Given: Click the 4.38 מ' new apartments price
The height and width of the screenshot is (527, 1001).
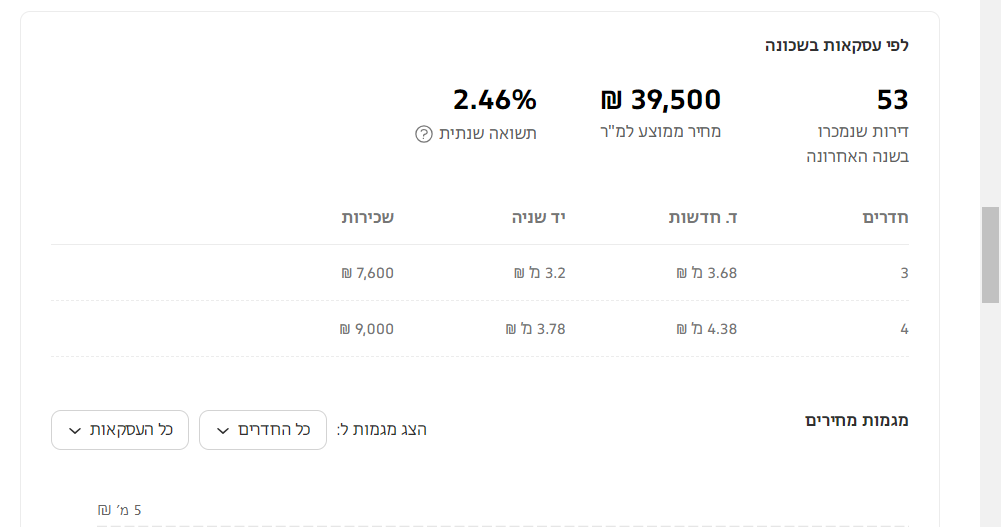Looking at the screenshot, I should click(x=707, y=329).
